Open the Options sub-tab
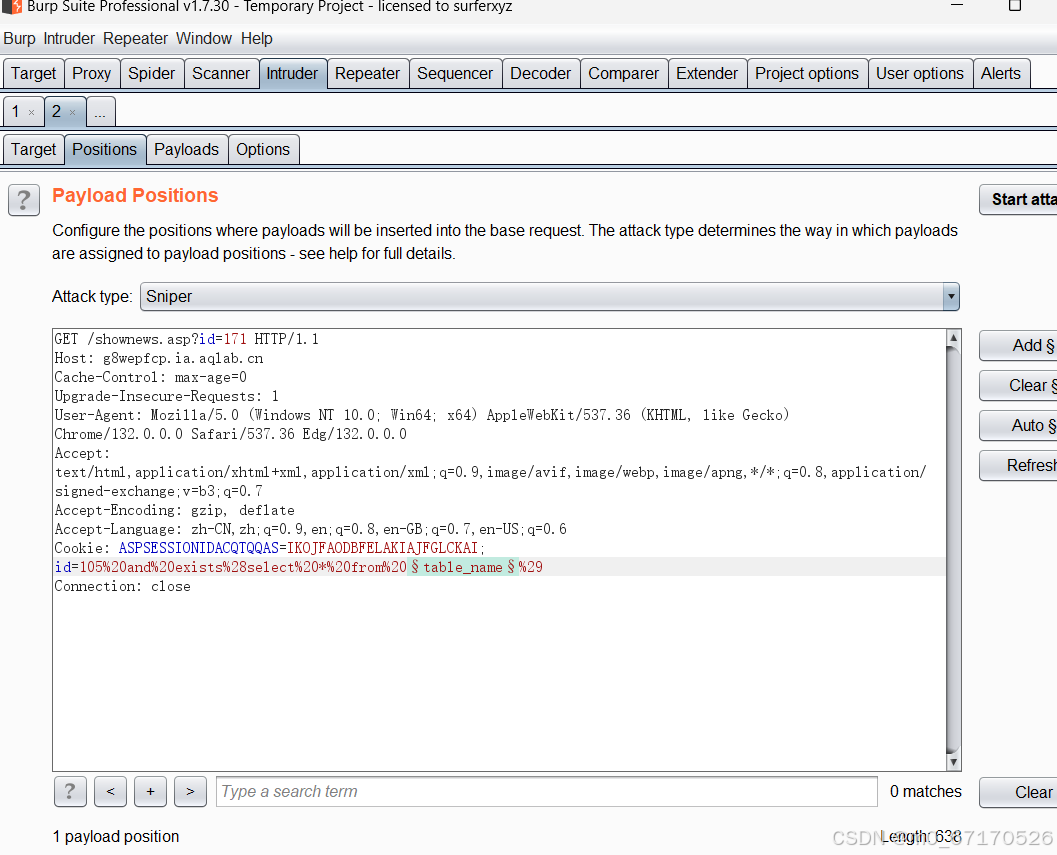Screen dimensions: 1057x855 click(x=263, y=150)
